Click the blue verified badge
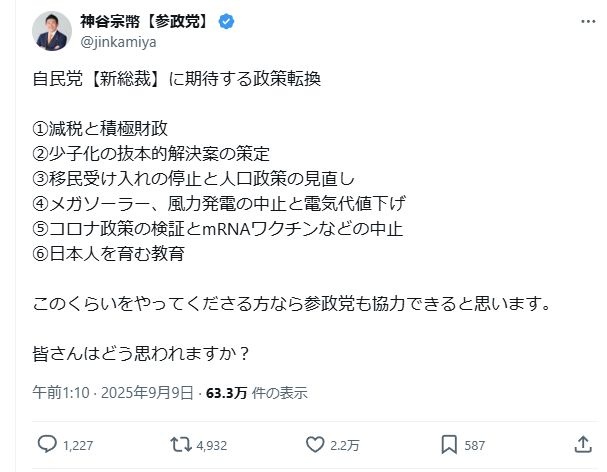The image size is (607, 472). click(x=226, y=21)
